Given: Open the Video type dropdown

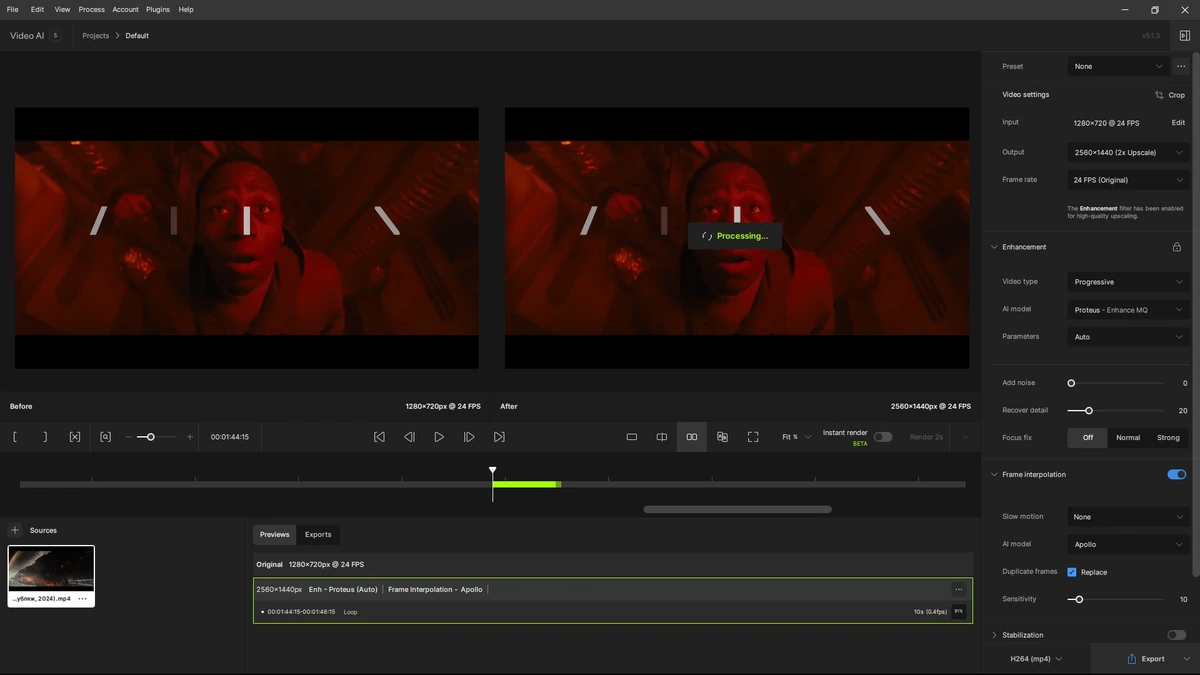Looking at the screenshot, I should 1128,282.
